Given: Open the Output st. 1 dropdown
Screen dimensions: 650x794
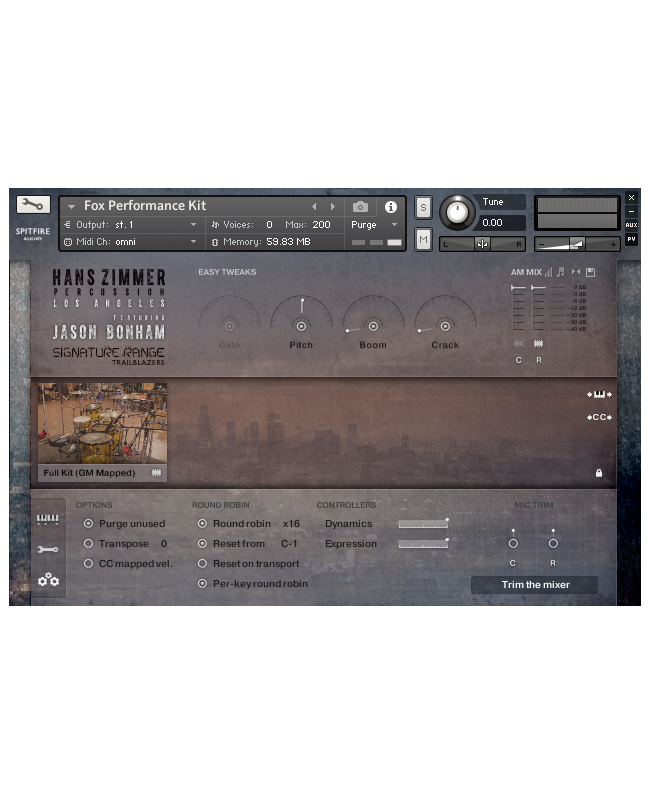Looking at the screenshot, I should [x=193, y=224].
